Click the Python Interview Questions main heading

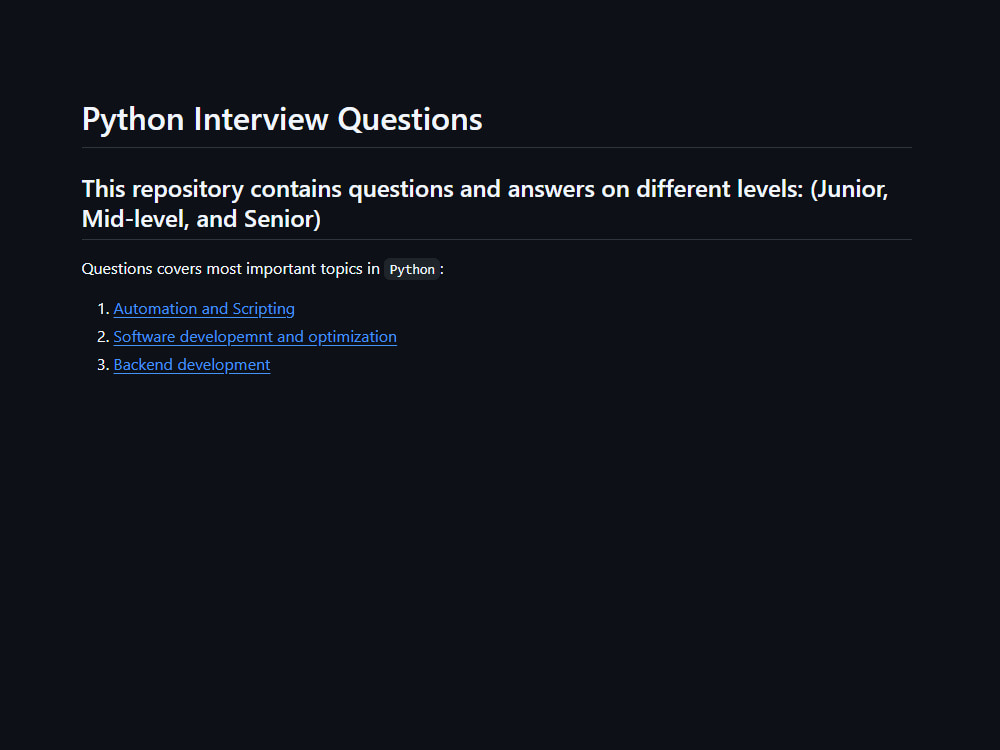[282, 119]
